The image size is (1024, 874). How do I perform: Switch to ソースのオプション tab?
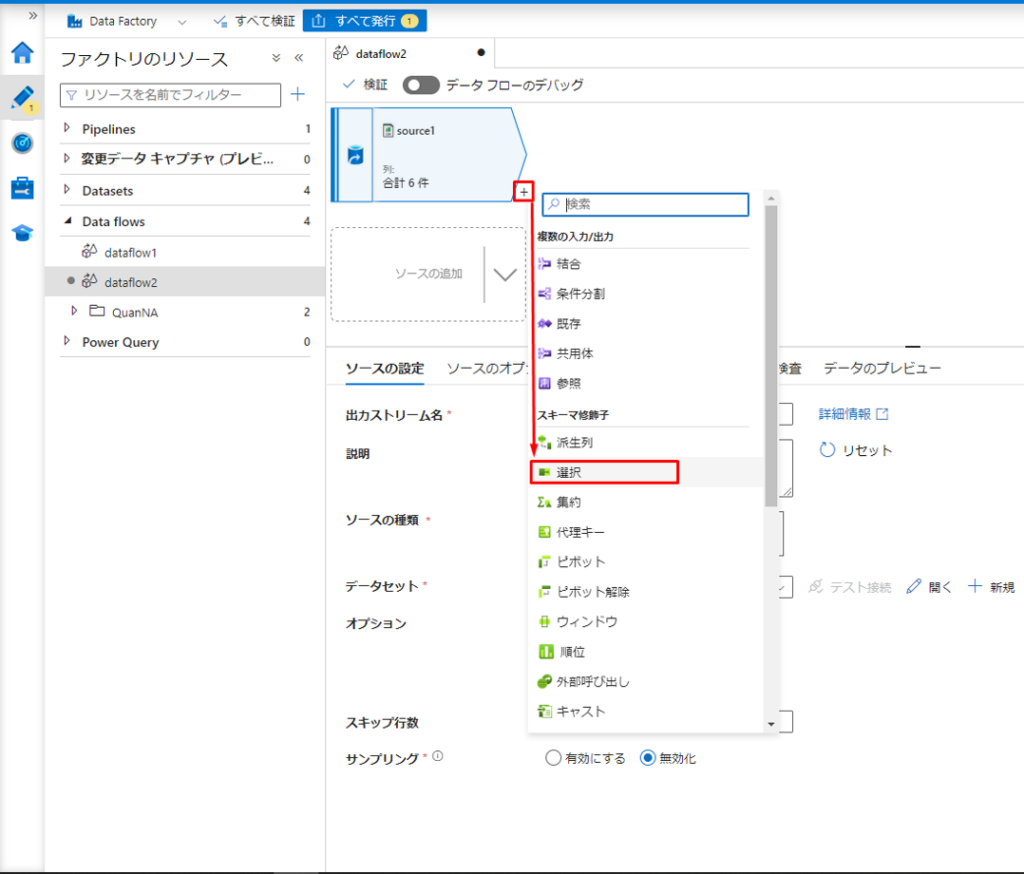click(487, 368)
